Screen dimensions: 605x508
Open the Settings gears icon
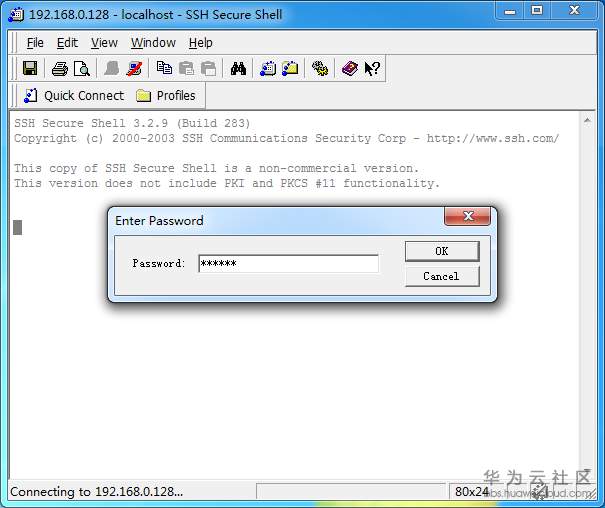pyautogui.click(x=320, y=69)
